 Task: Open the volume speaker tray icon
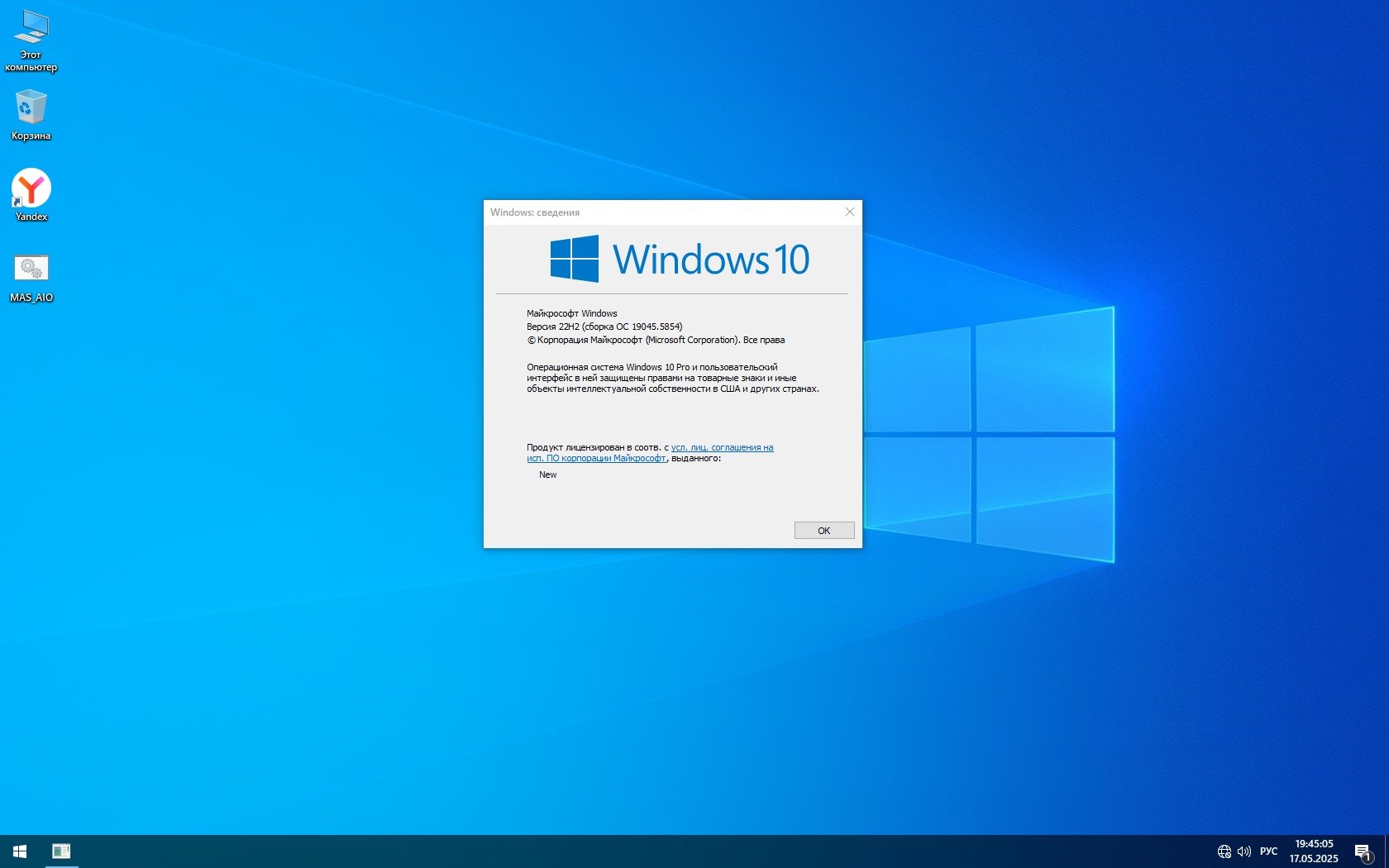click(x=1243, y=851)
